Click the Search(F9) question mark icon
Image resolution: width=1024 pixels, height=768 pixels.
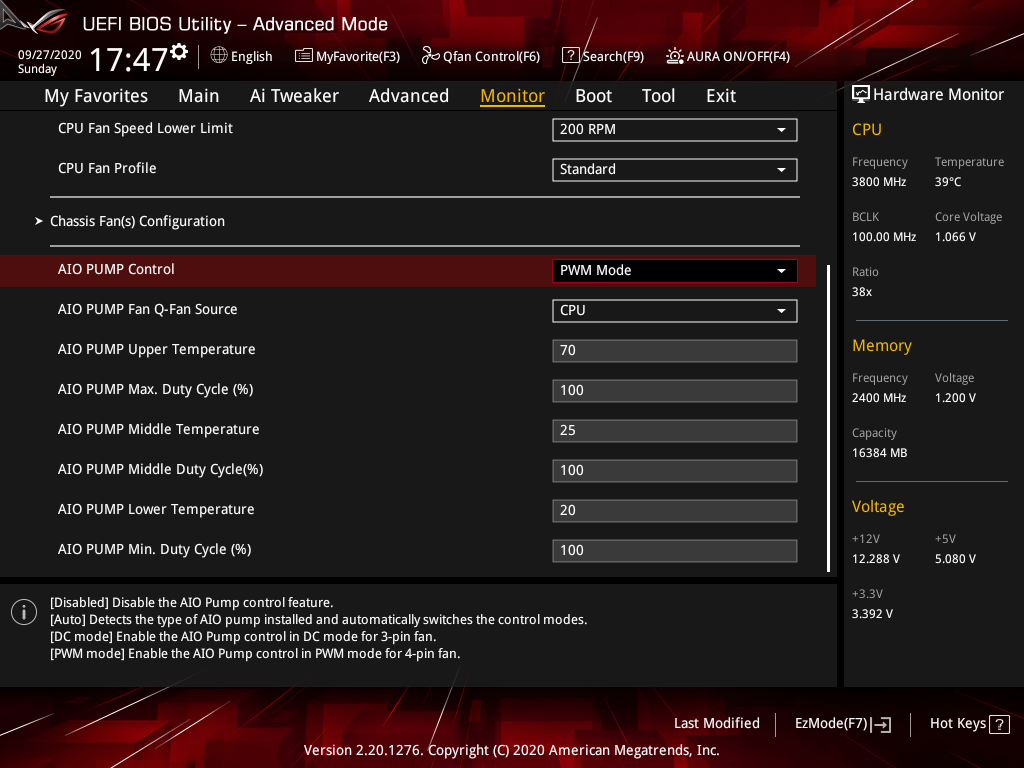click(570, 56)
